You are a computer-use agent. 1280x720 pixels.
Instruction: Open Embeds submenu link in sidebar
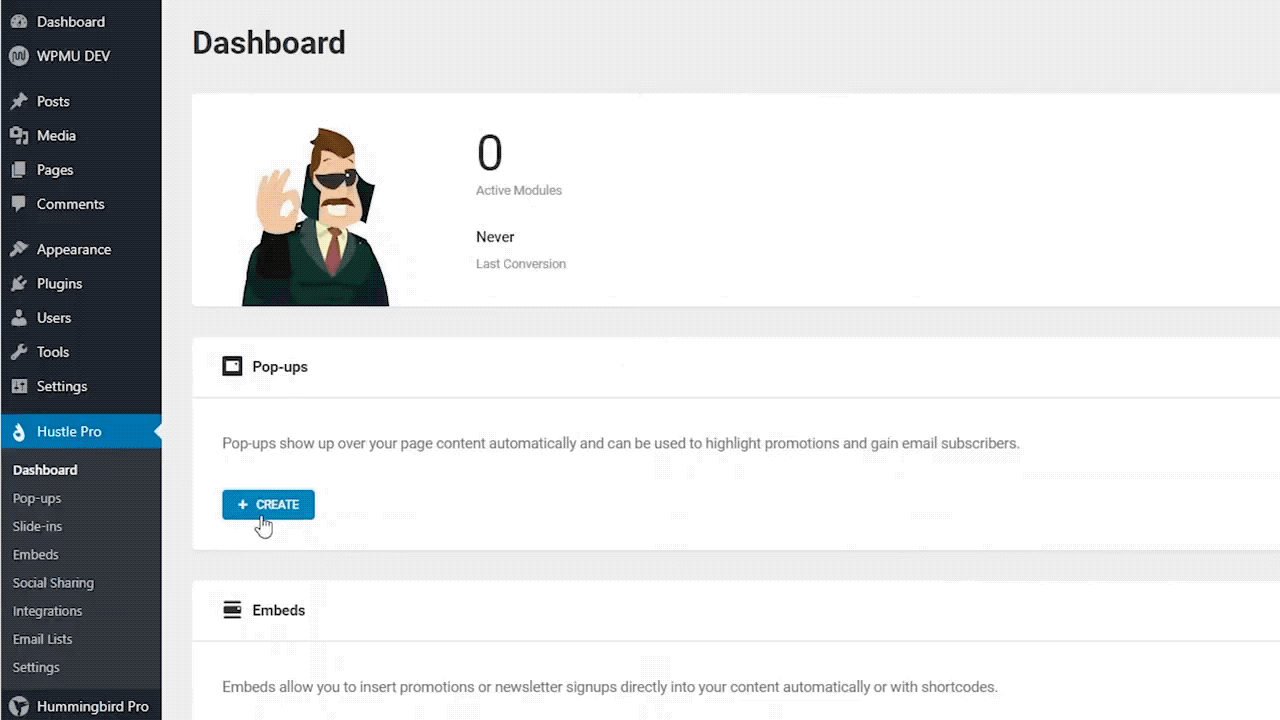[36, 554]
